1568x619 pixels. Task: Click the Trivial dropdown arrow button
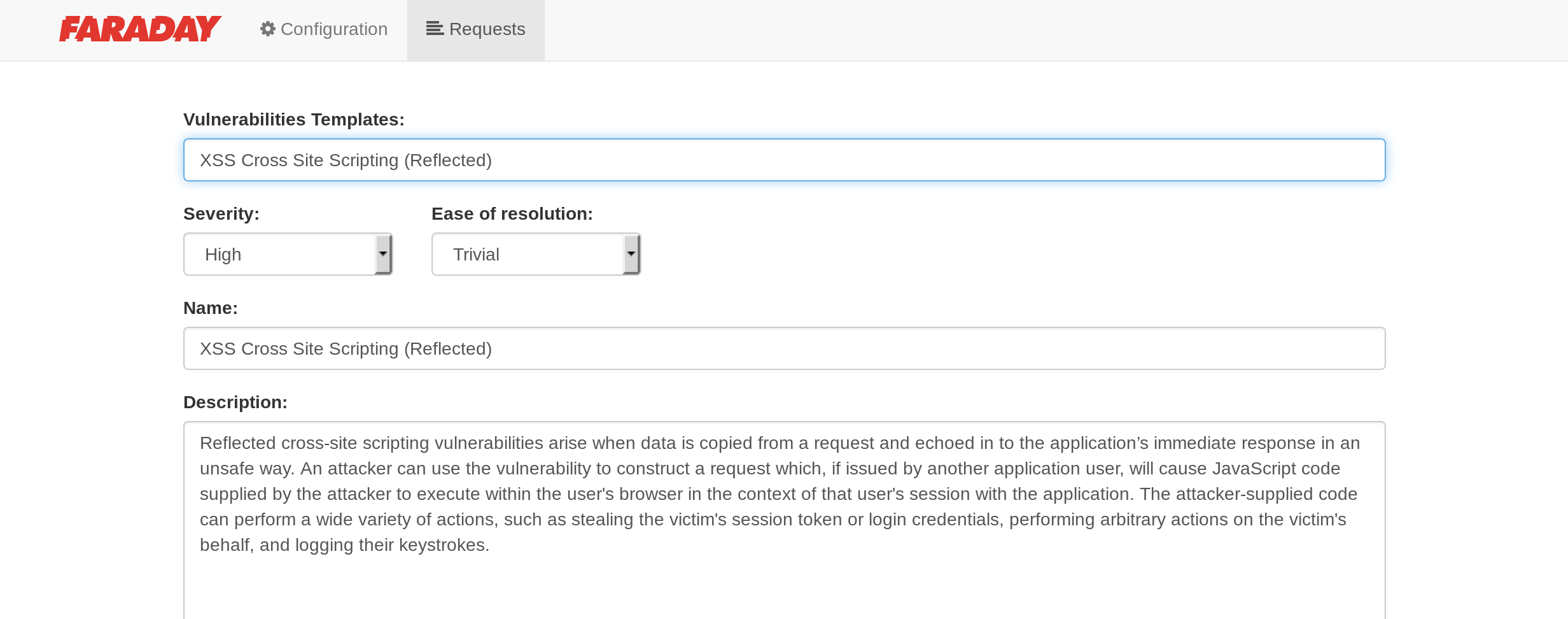(631, 254)
